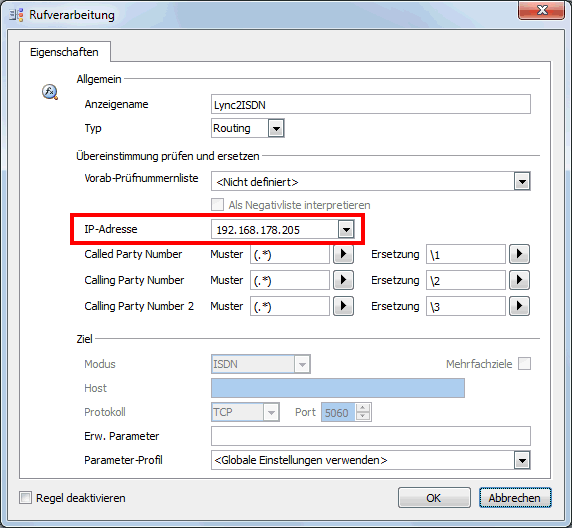The width and height of the screenshot is (572, 528).
Task: Open Called Party Number Muster arrow menu
Action: (343, 254)
